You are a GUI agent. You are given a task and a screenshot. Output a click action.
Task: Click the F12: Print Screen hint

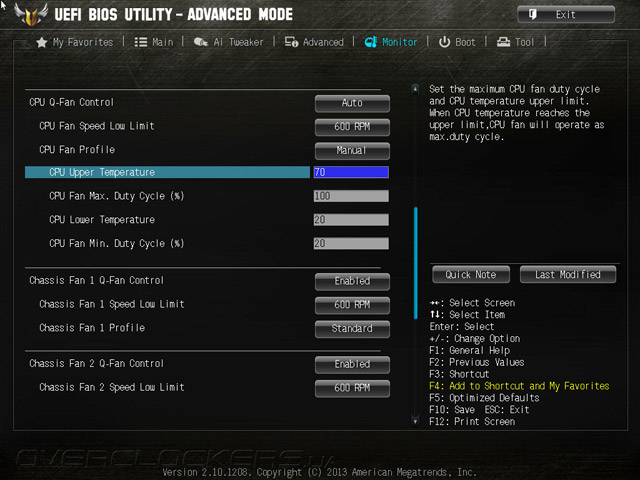pos(472,422)
